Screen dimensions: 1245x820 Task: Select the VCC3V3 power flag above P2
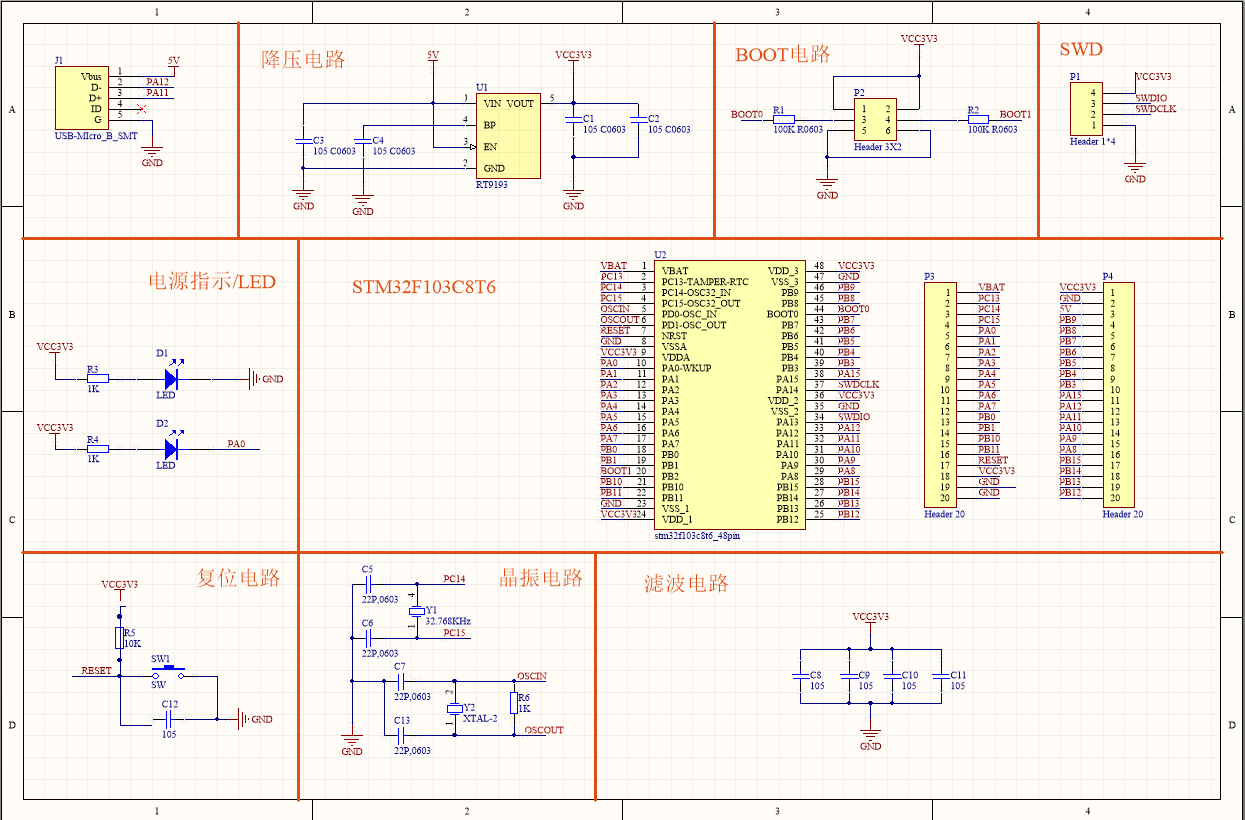[918, 44]
